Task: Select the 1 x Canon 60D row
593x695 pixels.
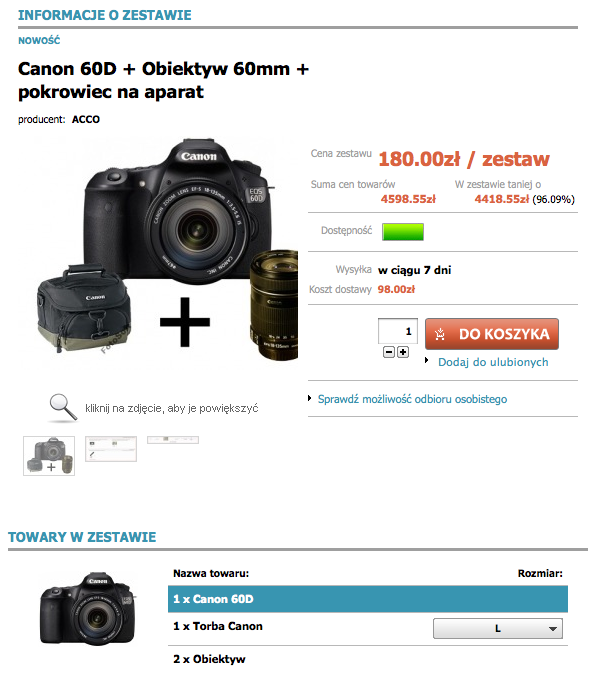Action: [367, 599]
